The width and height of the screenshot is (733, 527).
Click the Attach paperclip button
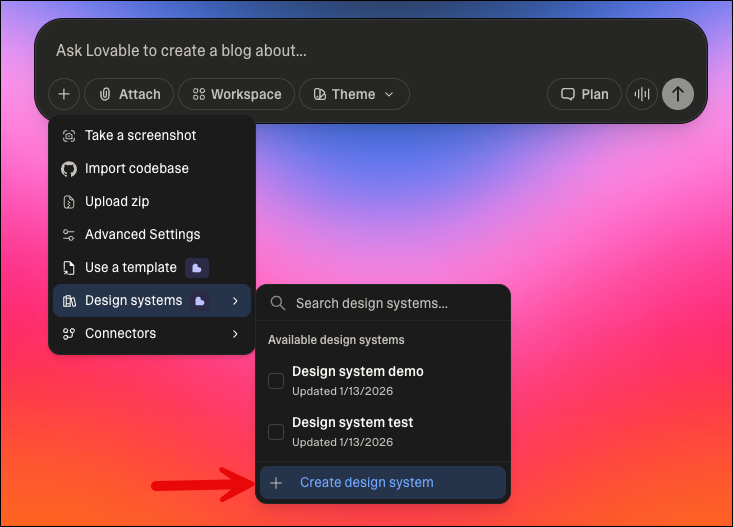[129, 94]
